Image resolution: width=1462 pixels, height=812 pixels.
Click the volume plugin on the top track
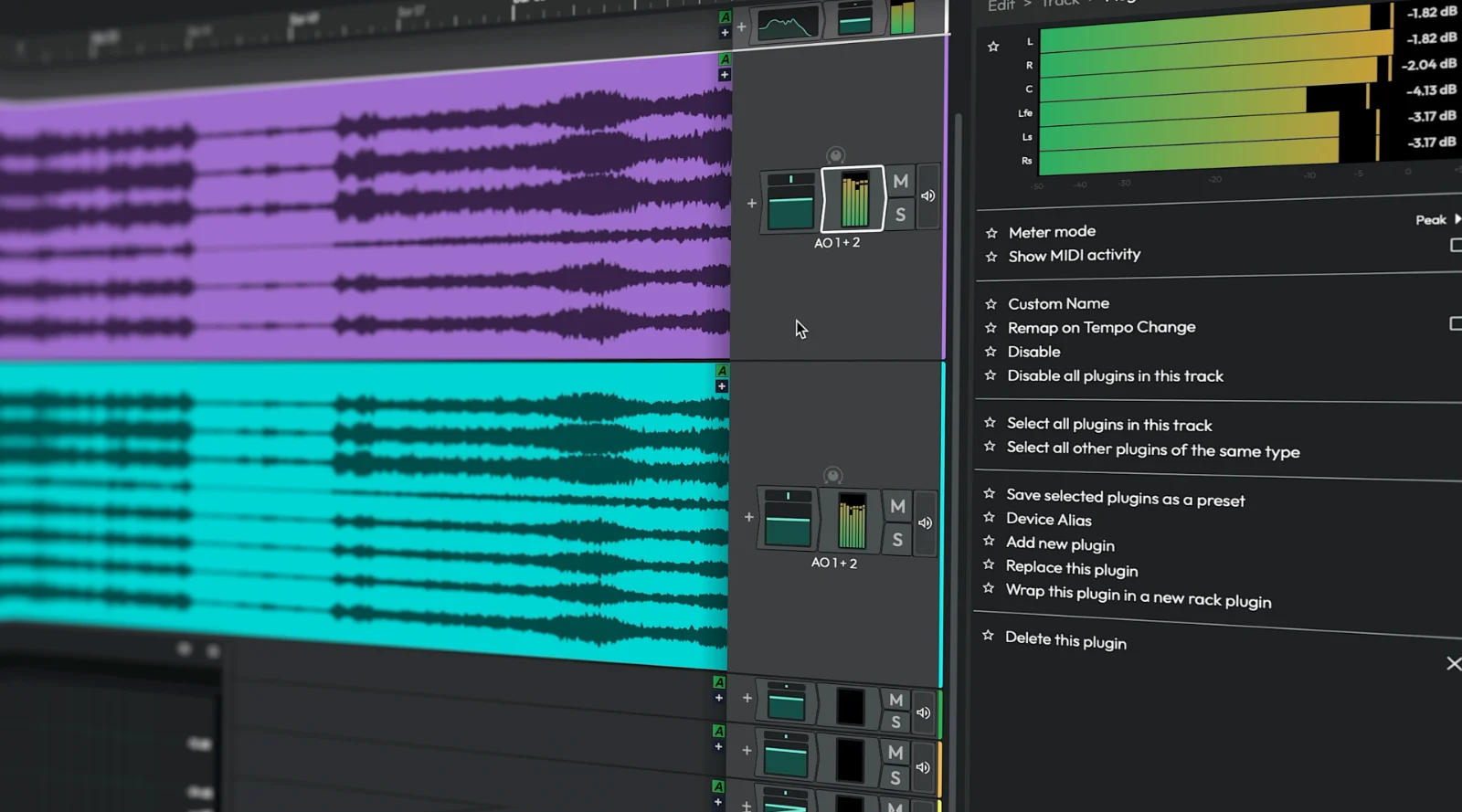coord(854,19)
